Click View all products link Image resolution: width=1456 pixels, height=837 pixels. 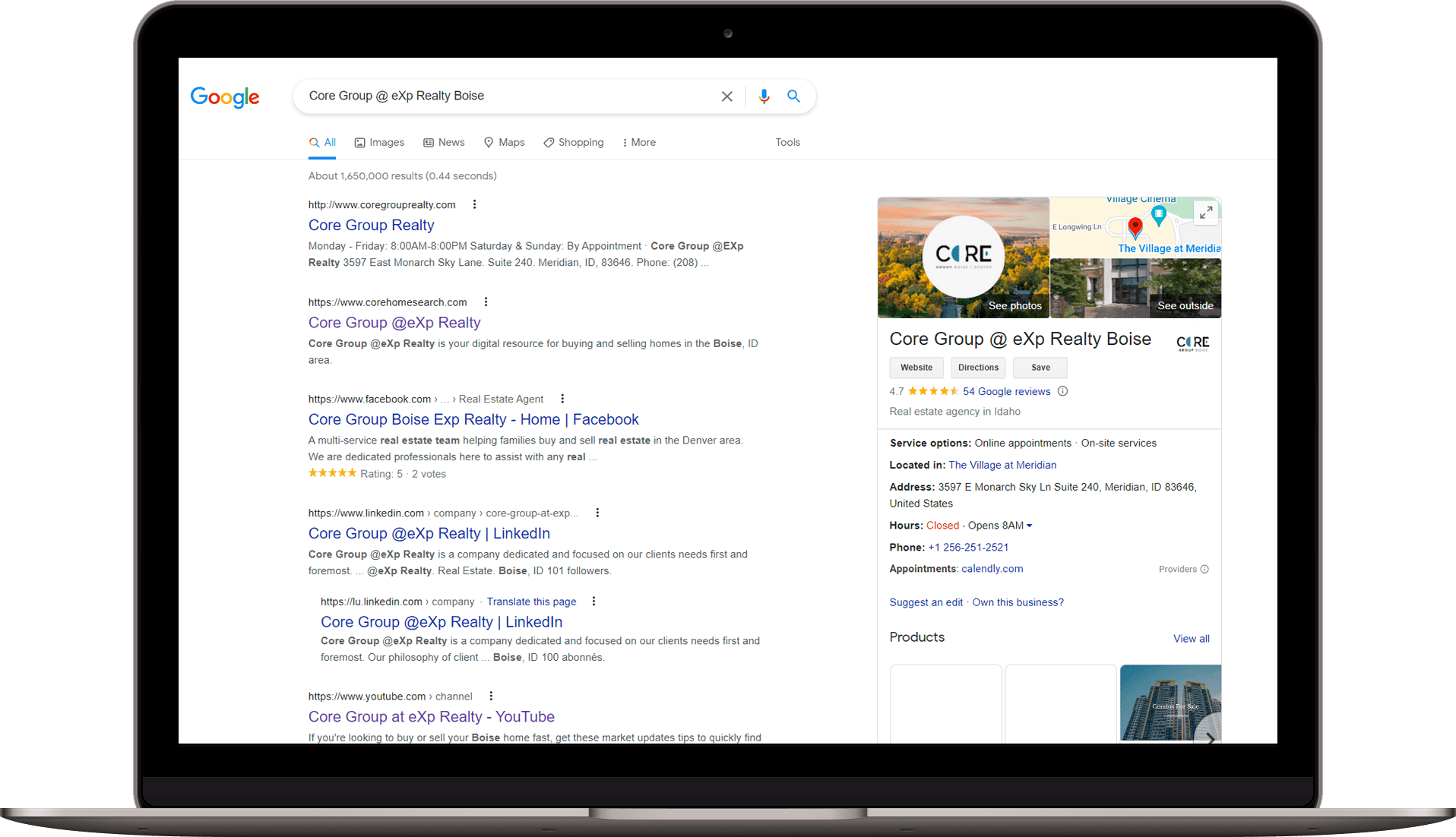coord(1191,639)
